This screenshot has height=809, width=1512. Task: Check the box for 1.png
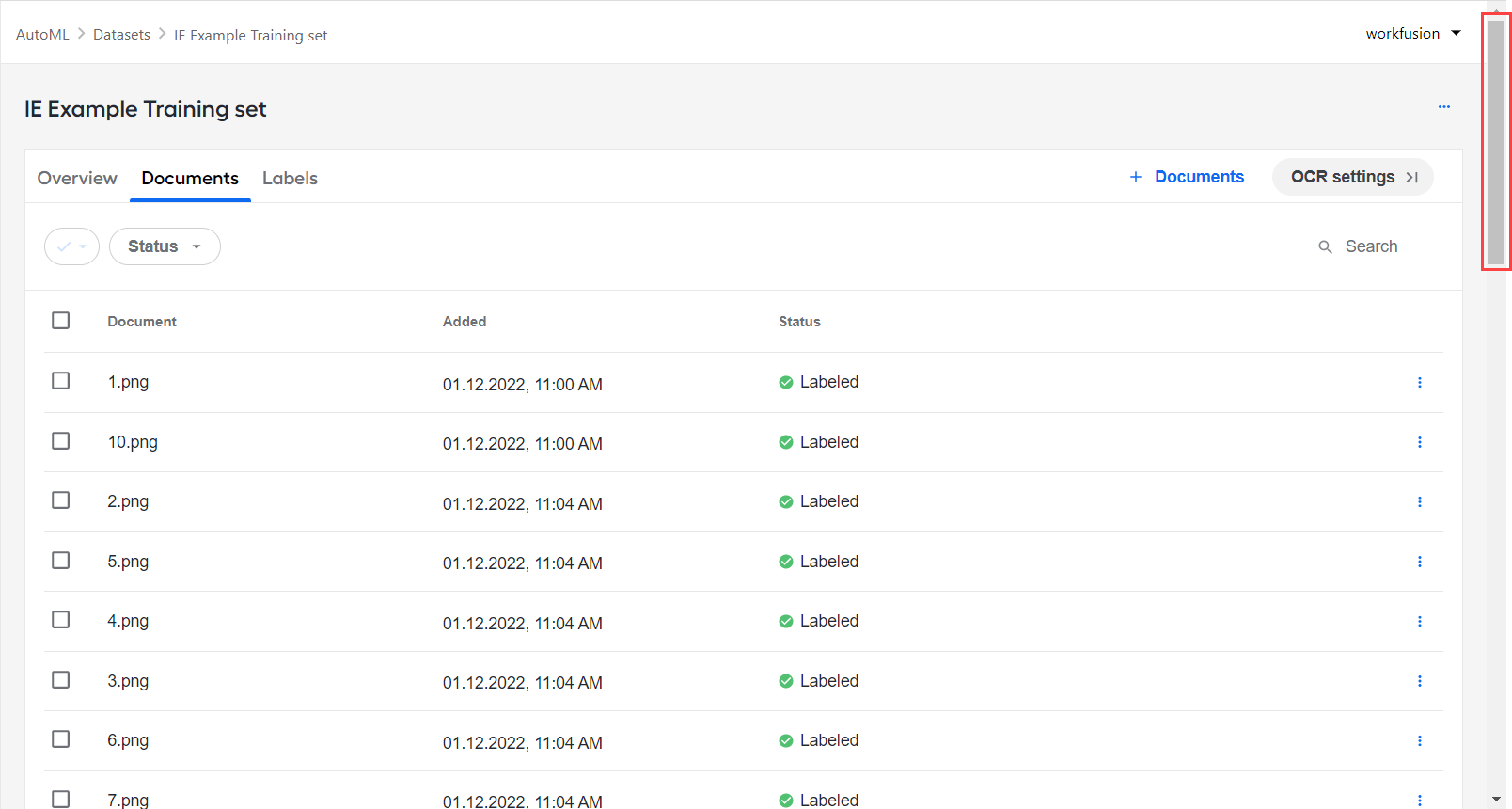point(61,381)
